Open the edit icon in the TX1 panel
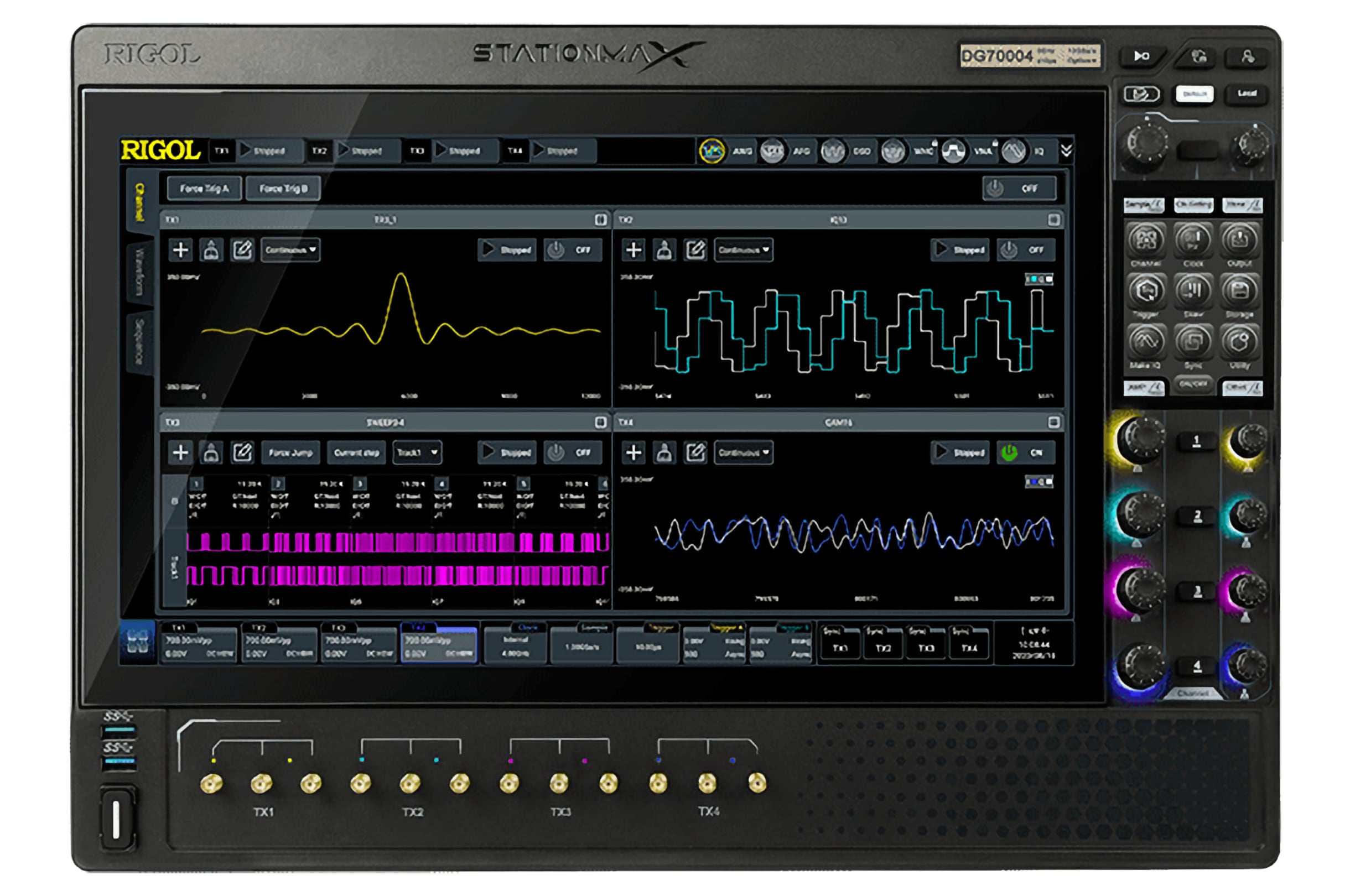 (242, 249)
